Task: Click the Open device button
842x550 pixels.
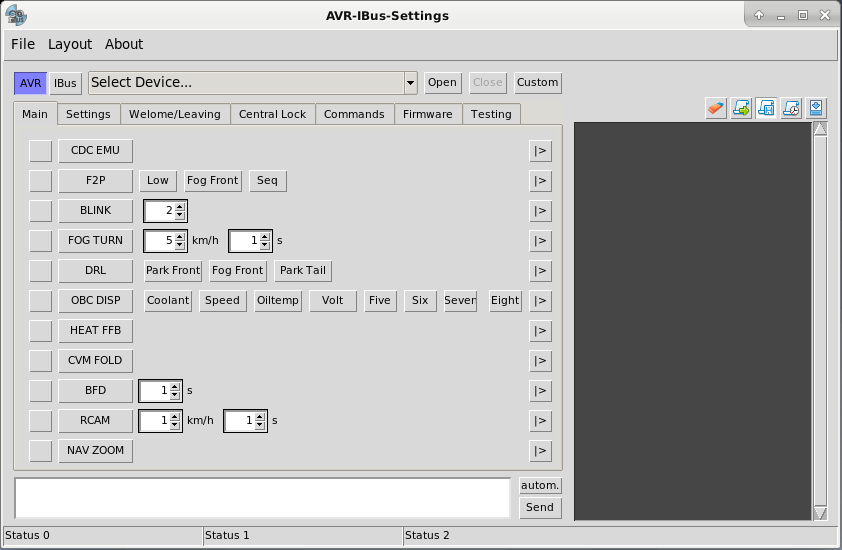Action: click(x=442, y=83)
